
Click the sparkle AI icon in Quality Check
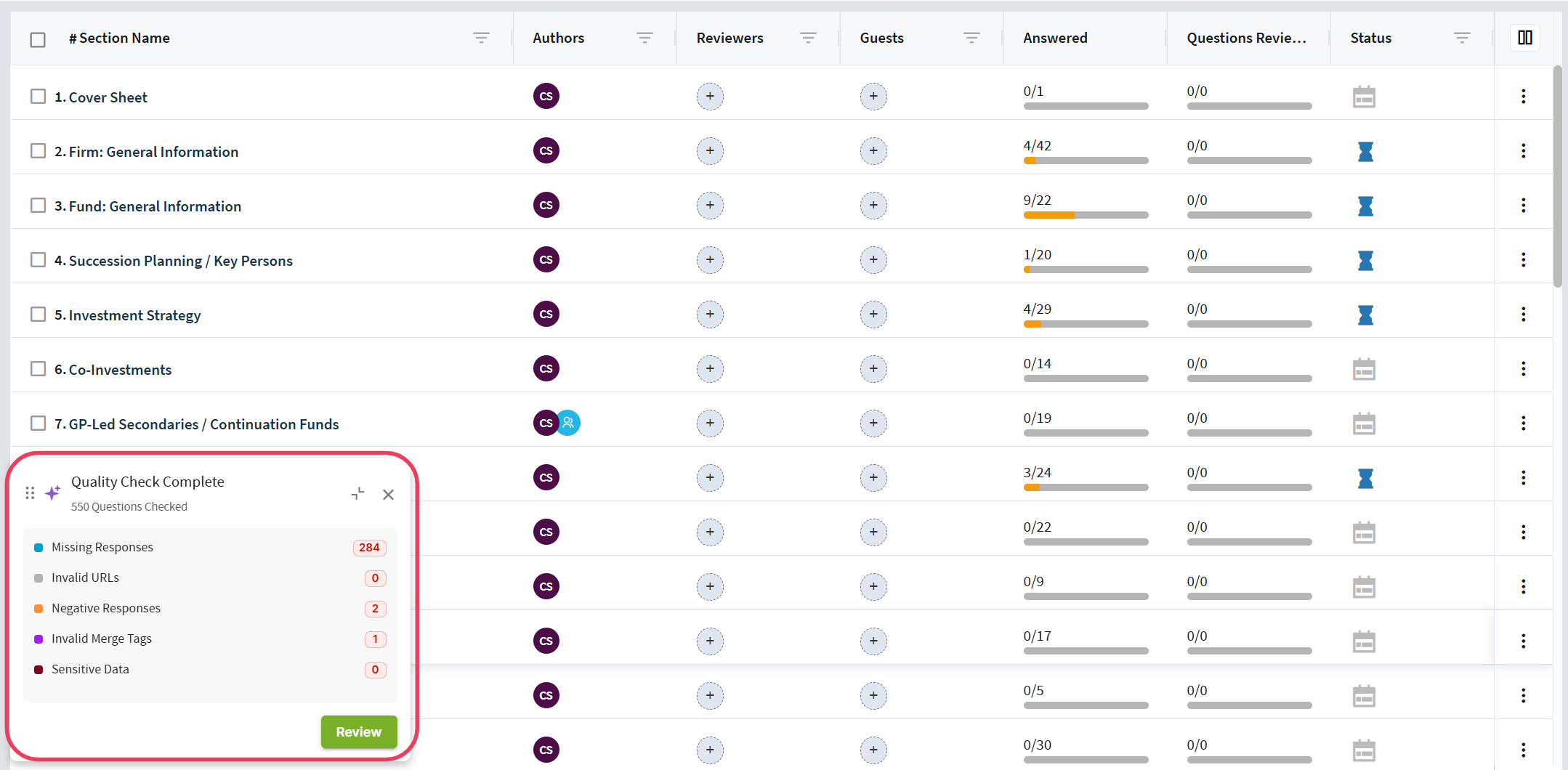[x=53, y=493]
